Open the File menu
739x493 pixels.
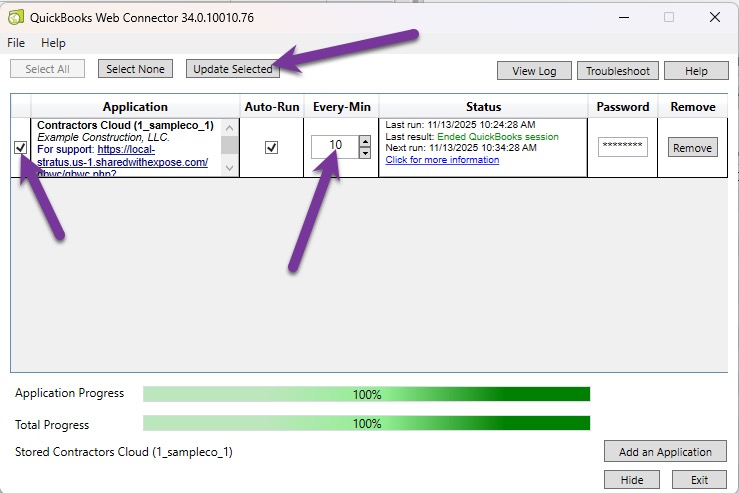[x=16, y=43]
